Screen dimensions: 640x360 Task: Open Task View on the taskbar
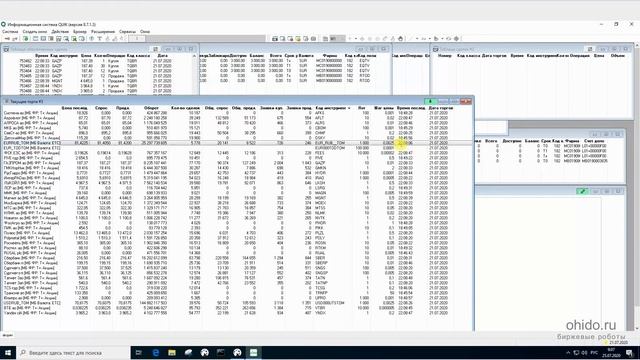139,353
